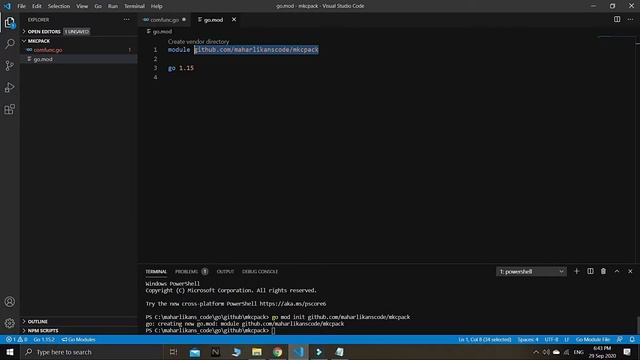The image size is (640, 360).
Task: Split the terminal pane
Action: click(590, 271)
